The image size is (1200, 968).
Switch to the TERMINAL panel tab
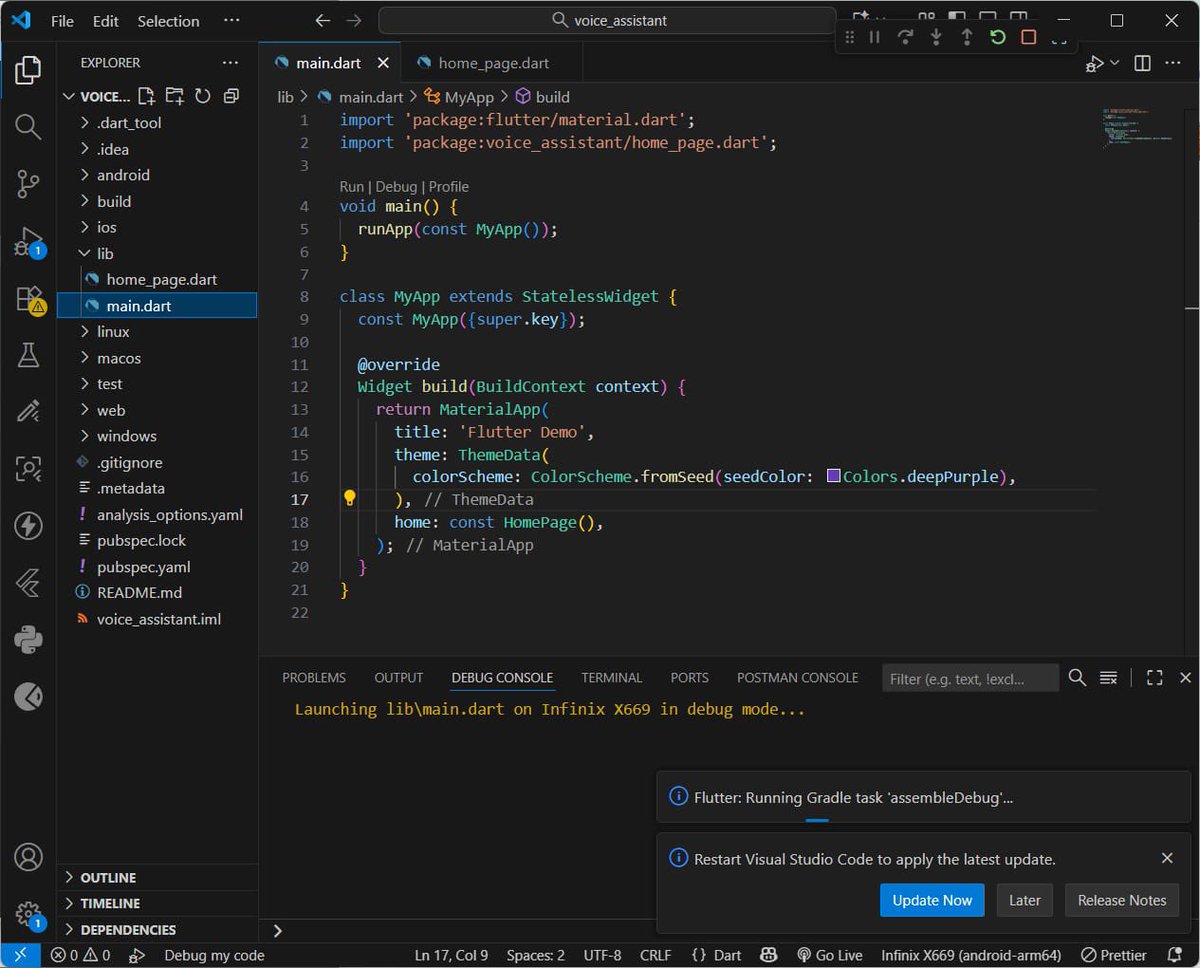pyautogui.click(x=611, y=677)
